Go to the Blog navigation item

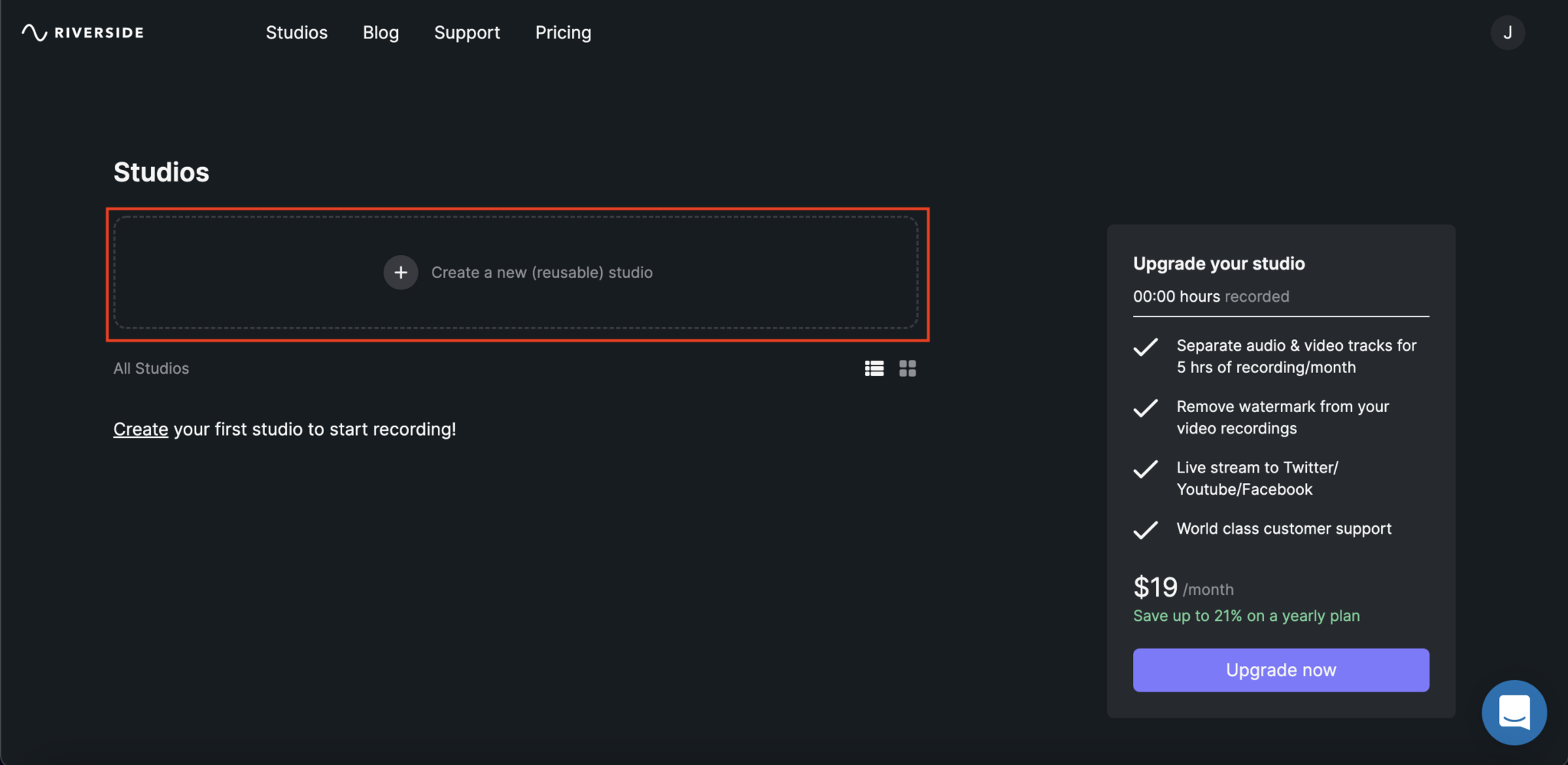(x=381, y=33)
